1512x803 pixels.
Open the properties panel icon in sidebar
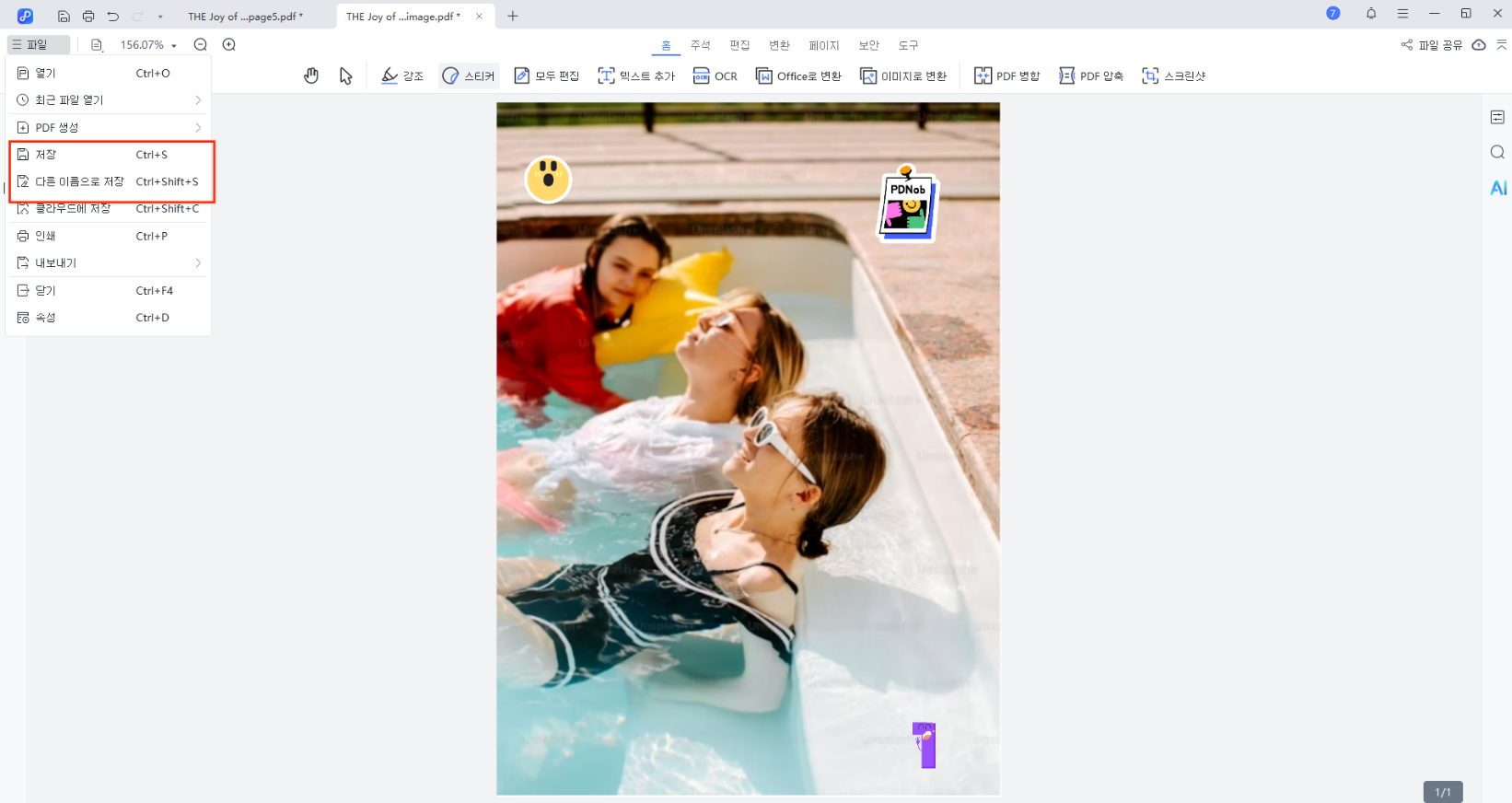pyautogui.click(x=1498, y=117)
